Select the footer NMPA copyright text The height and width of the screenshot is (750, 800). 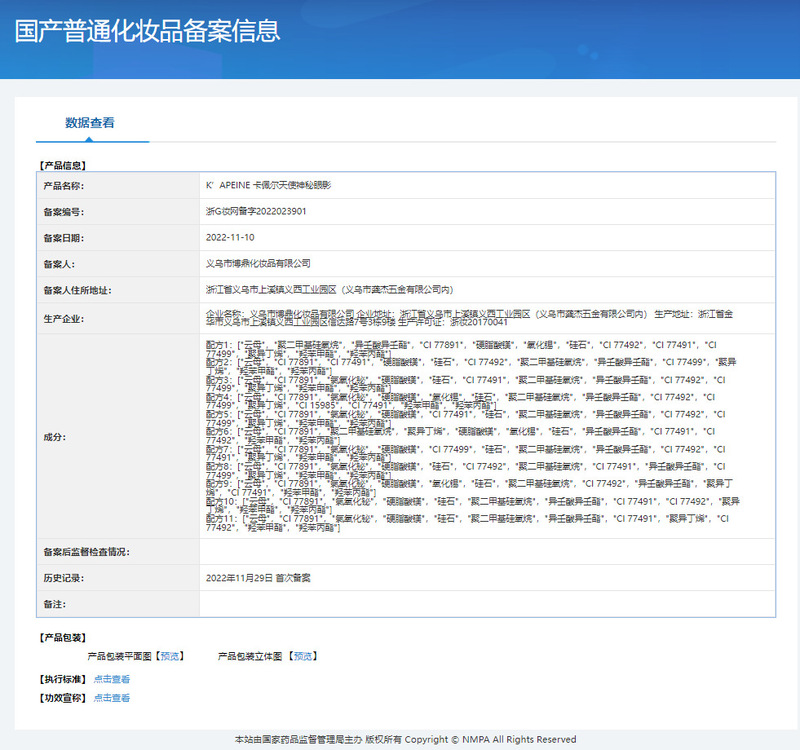click(406, 739)
